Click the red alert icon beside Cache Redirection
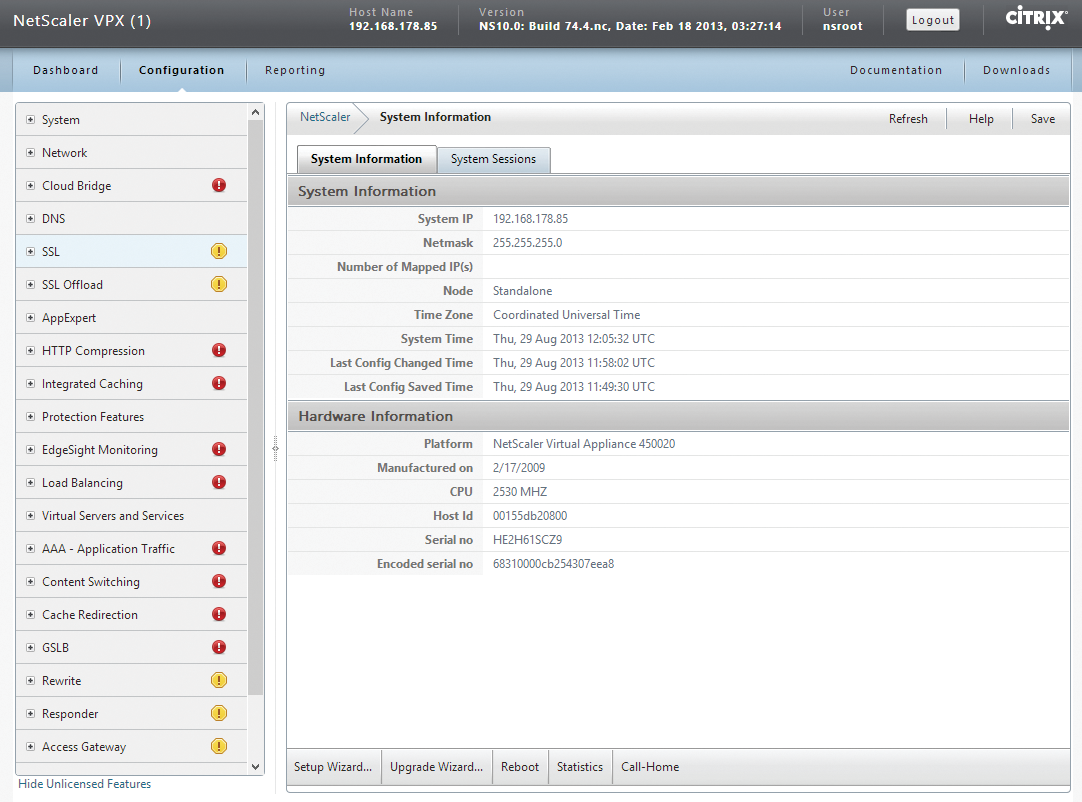This screenshot has width=1082, height=802. pos(219,614)
